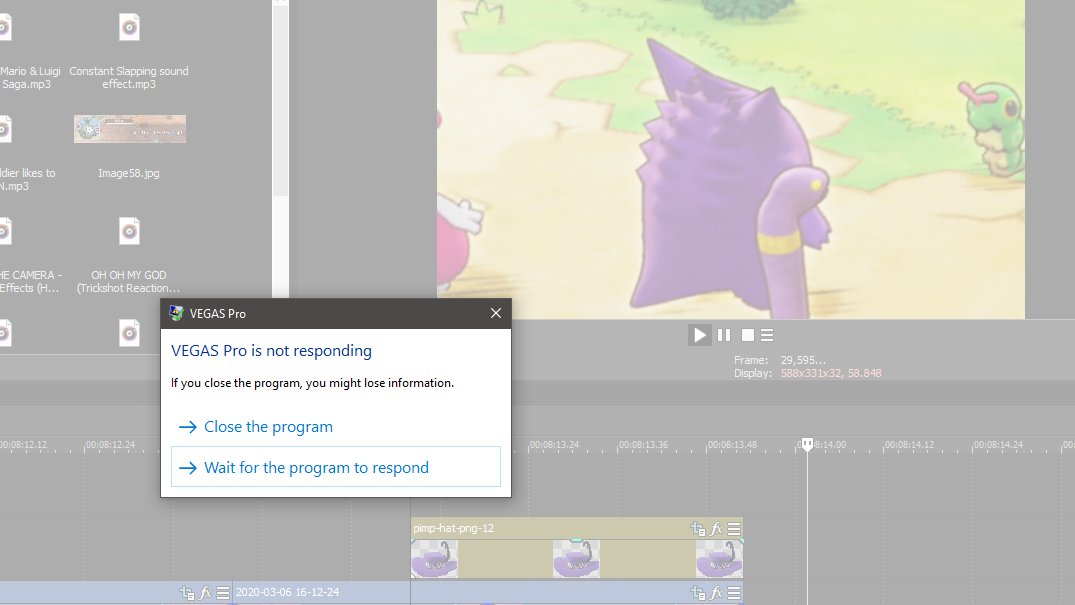This screenshot has height=605, width=1075.
Task: Click the 00:08:13.48 mark on timeline ruler
Action: coord(732,444)
